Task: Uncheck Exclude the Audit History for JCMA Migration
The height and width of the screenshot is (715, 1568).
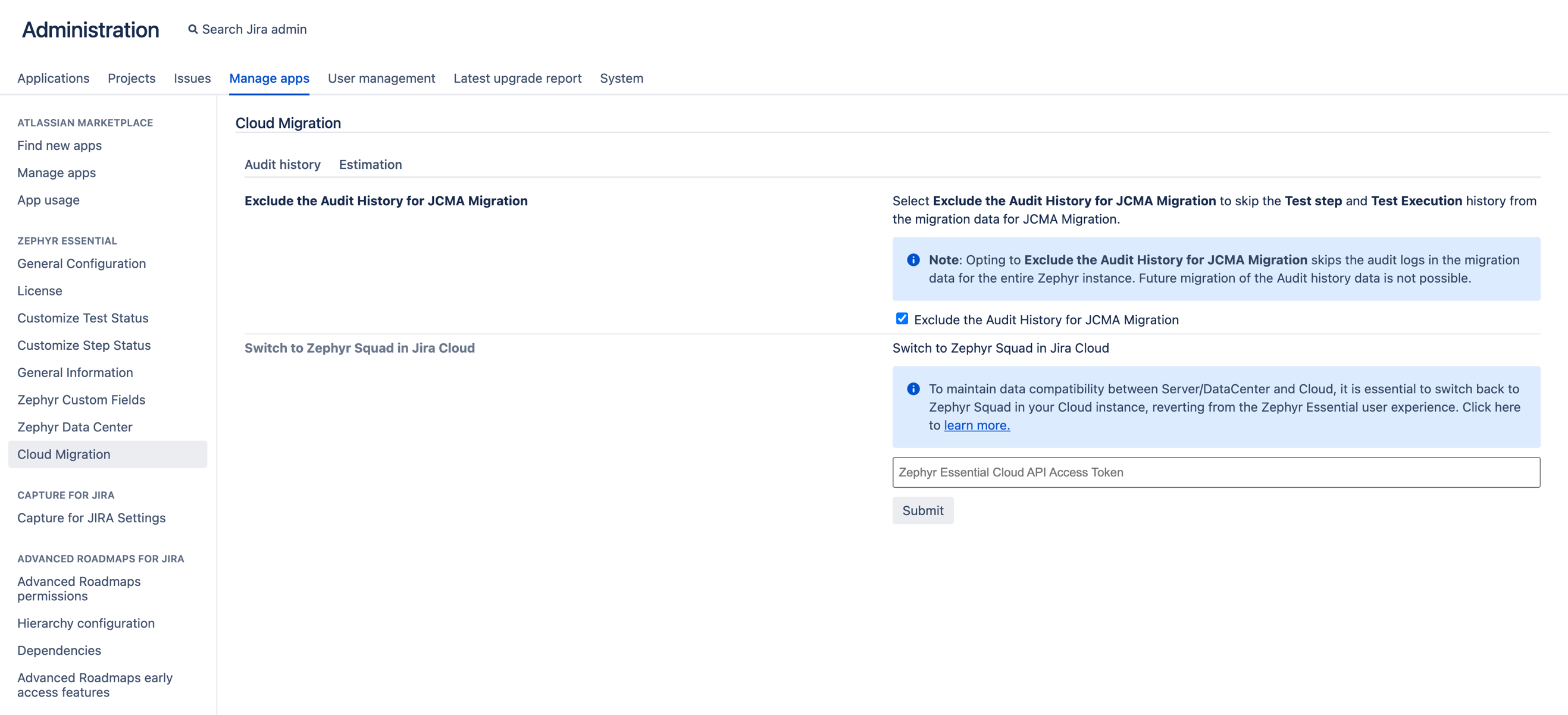Action: [x=902, y=318]
